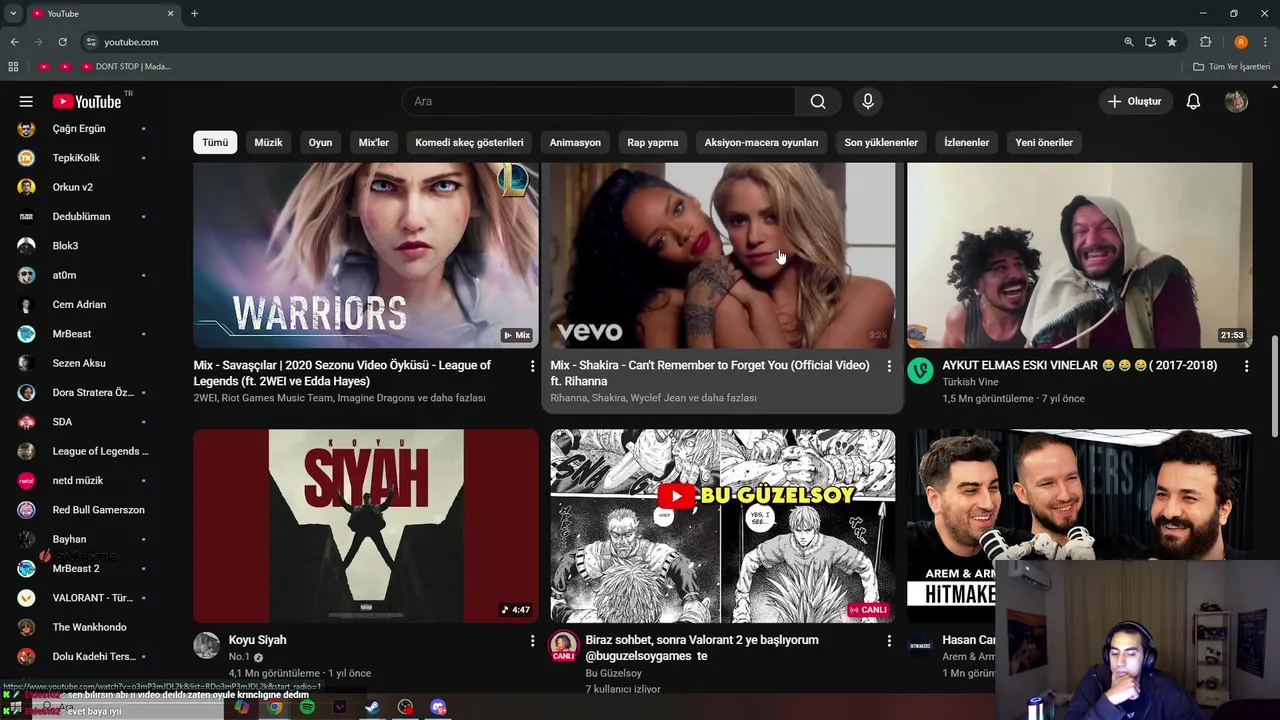Viewport: 1280px width, 720px height.
Task: Open Türkish Vine channel avatar
Action: point(920,371)
